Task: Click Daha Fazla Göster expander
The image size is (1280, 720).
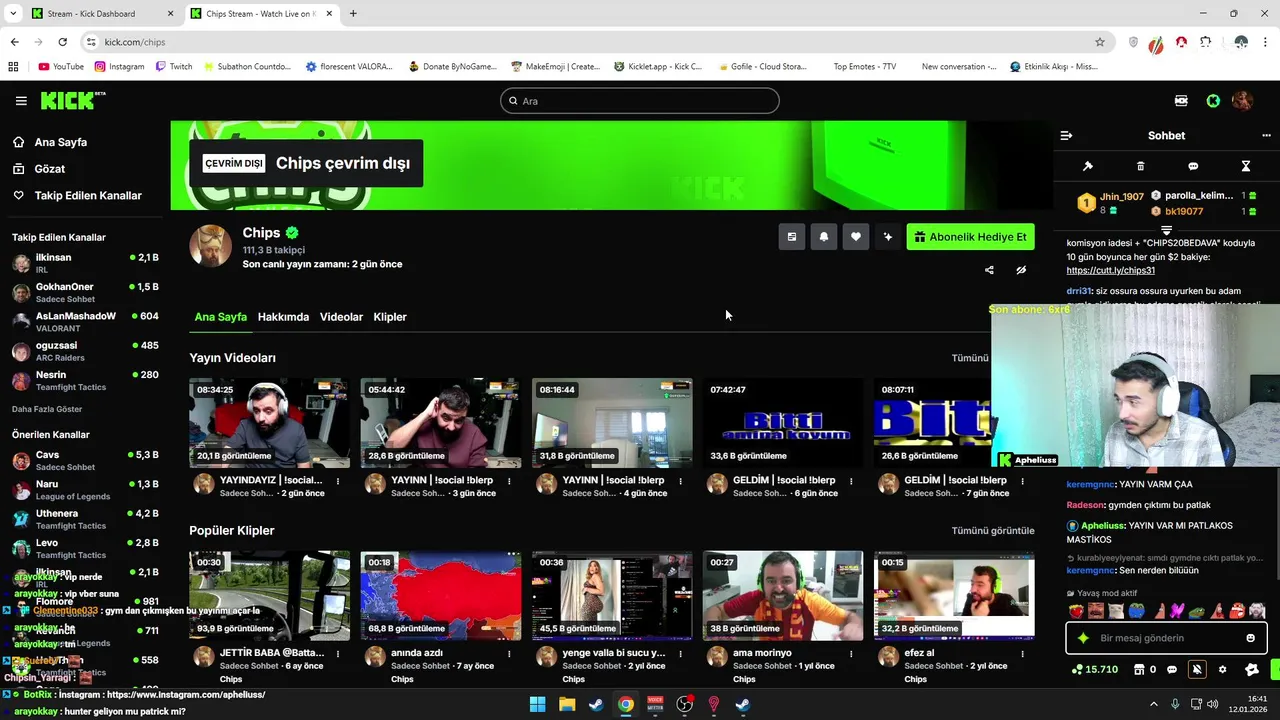Action: [x=47, y=409]
